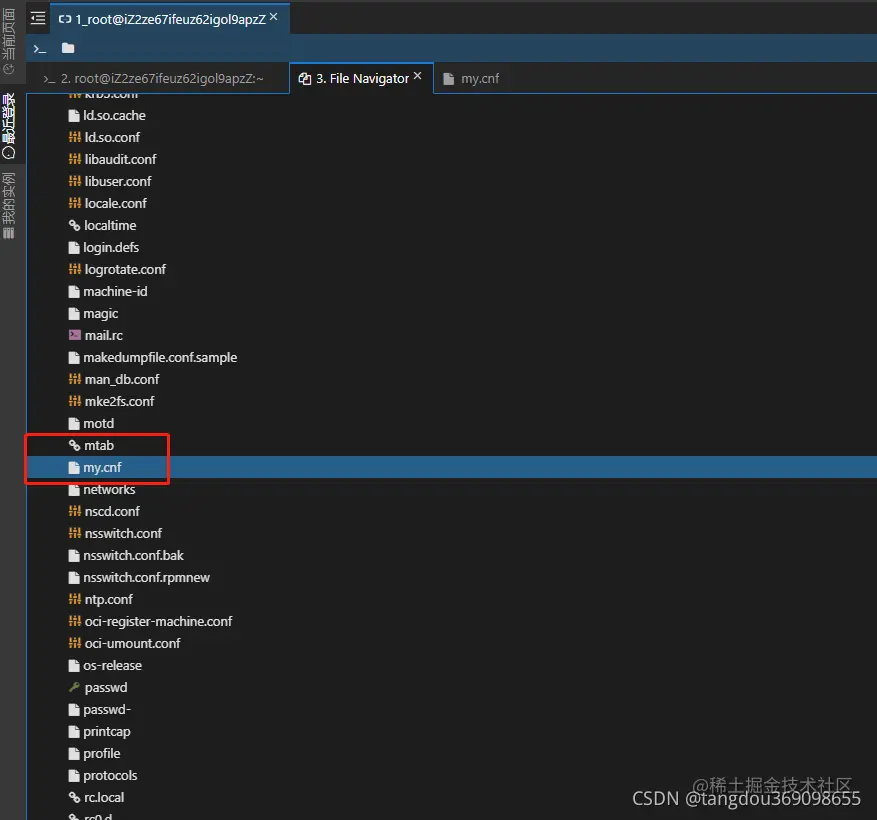Viewport: 877px width, 820px height.
Task: Select the printcap file
Action: [x=107, y=732]
